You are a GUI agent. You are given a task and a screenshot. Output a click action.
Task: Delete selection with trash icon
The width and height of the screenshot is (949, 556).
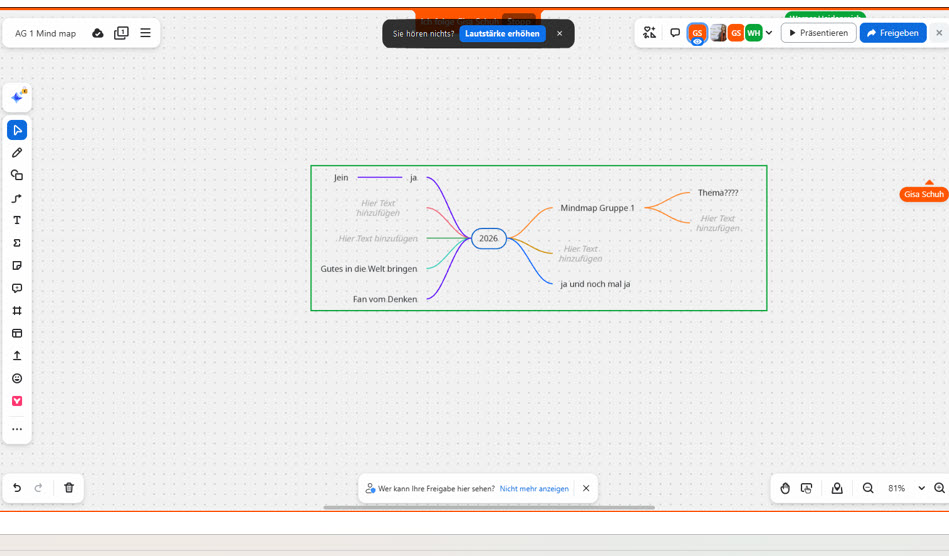69,488
